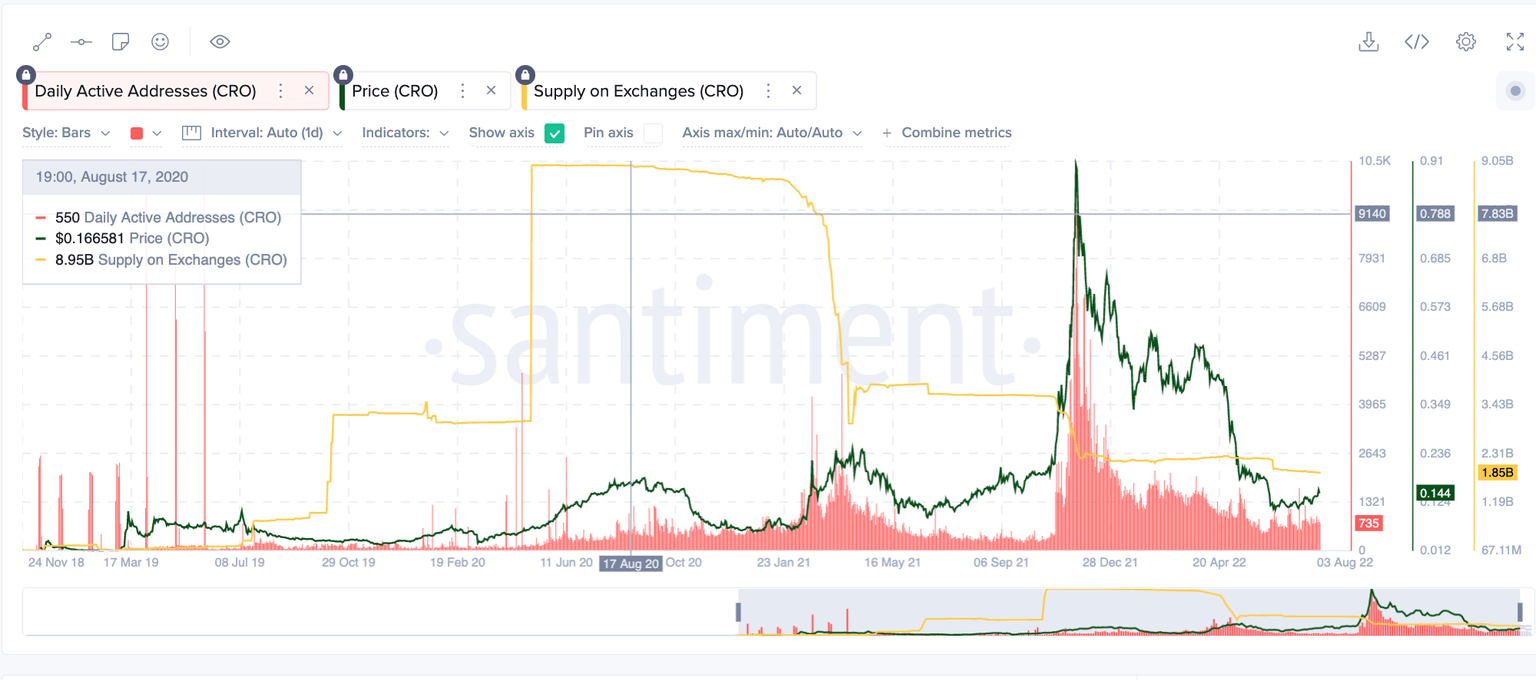1536x680 pixels.
Task: Open the embed code icon
Action: (1417, 41)
